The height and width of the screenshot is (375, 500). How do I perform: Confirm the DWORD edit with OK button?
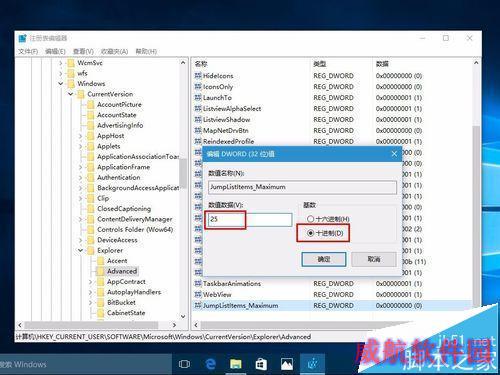click(324, 259)
